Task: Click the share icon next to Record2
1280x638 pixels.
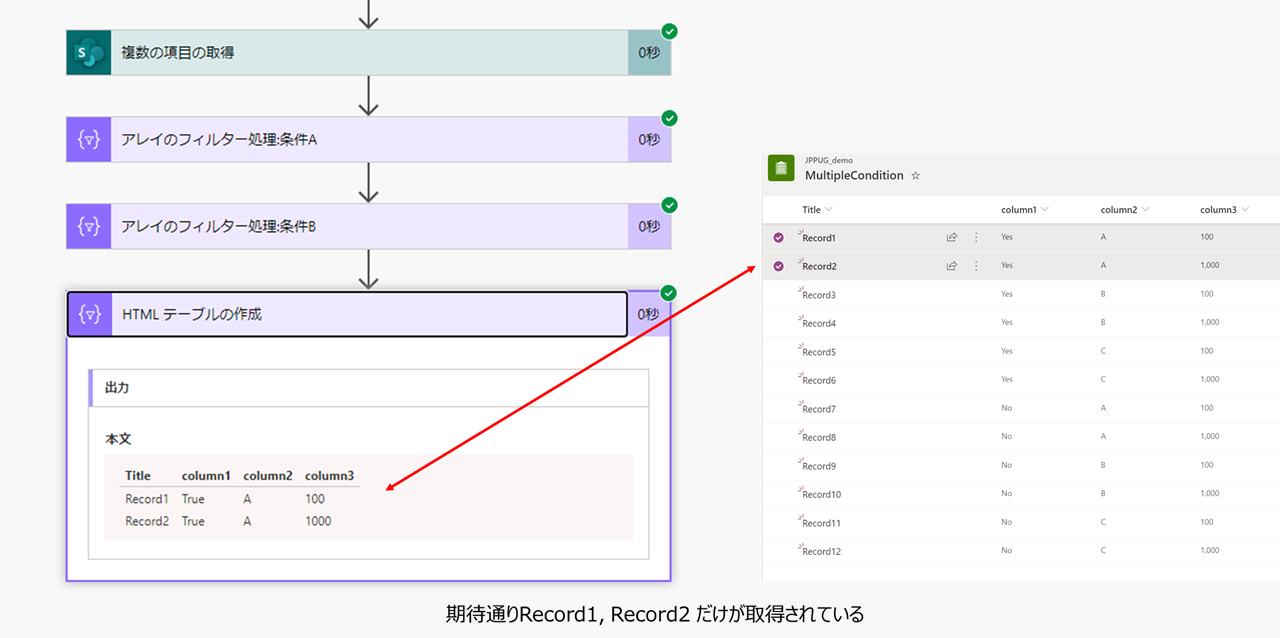Action: [950, 266]
